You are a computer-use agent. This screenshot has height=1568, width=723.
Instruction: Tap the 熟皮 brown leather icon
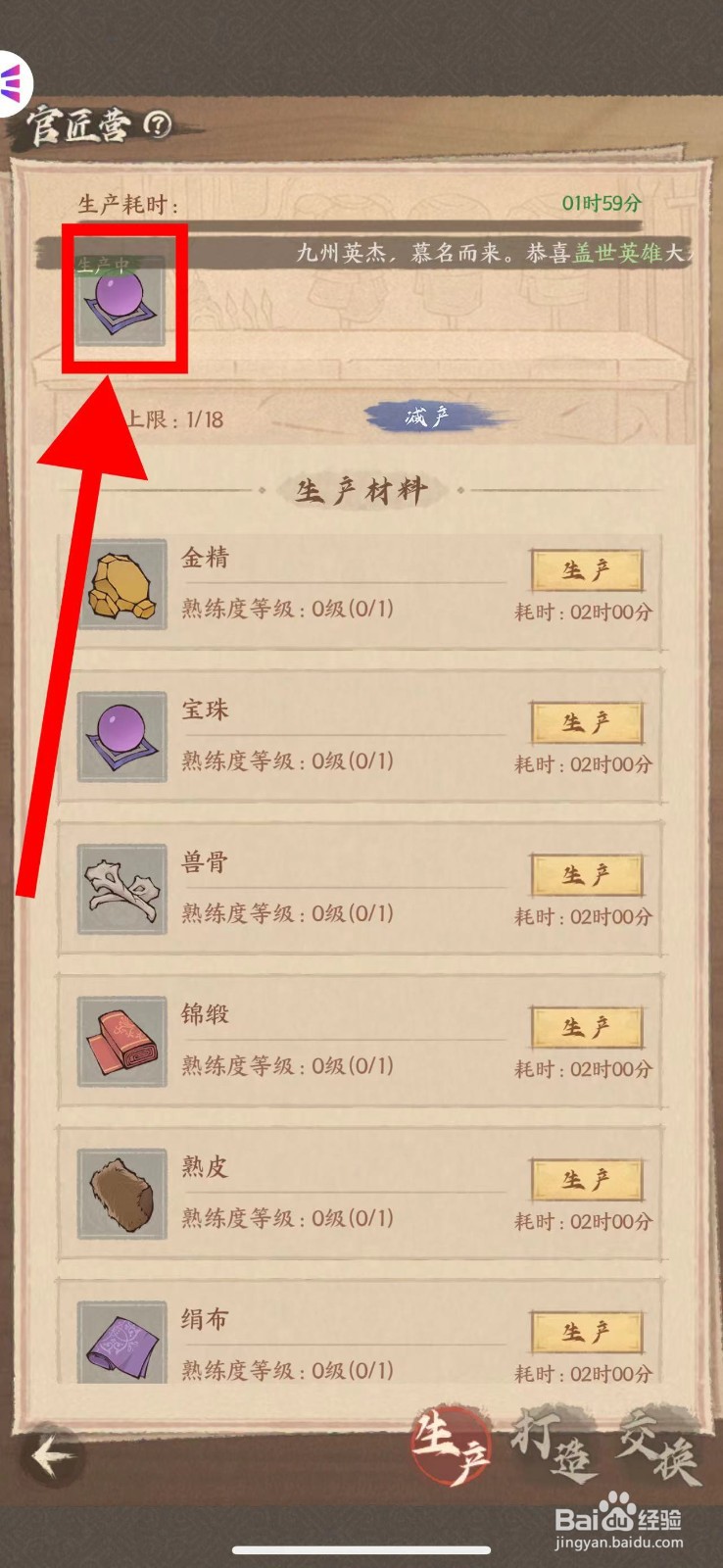122,1194
